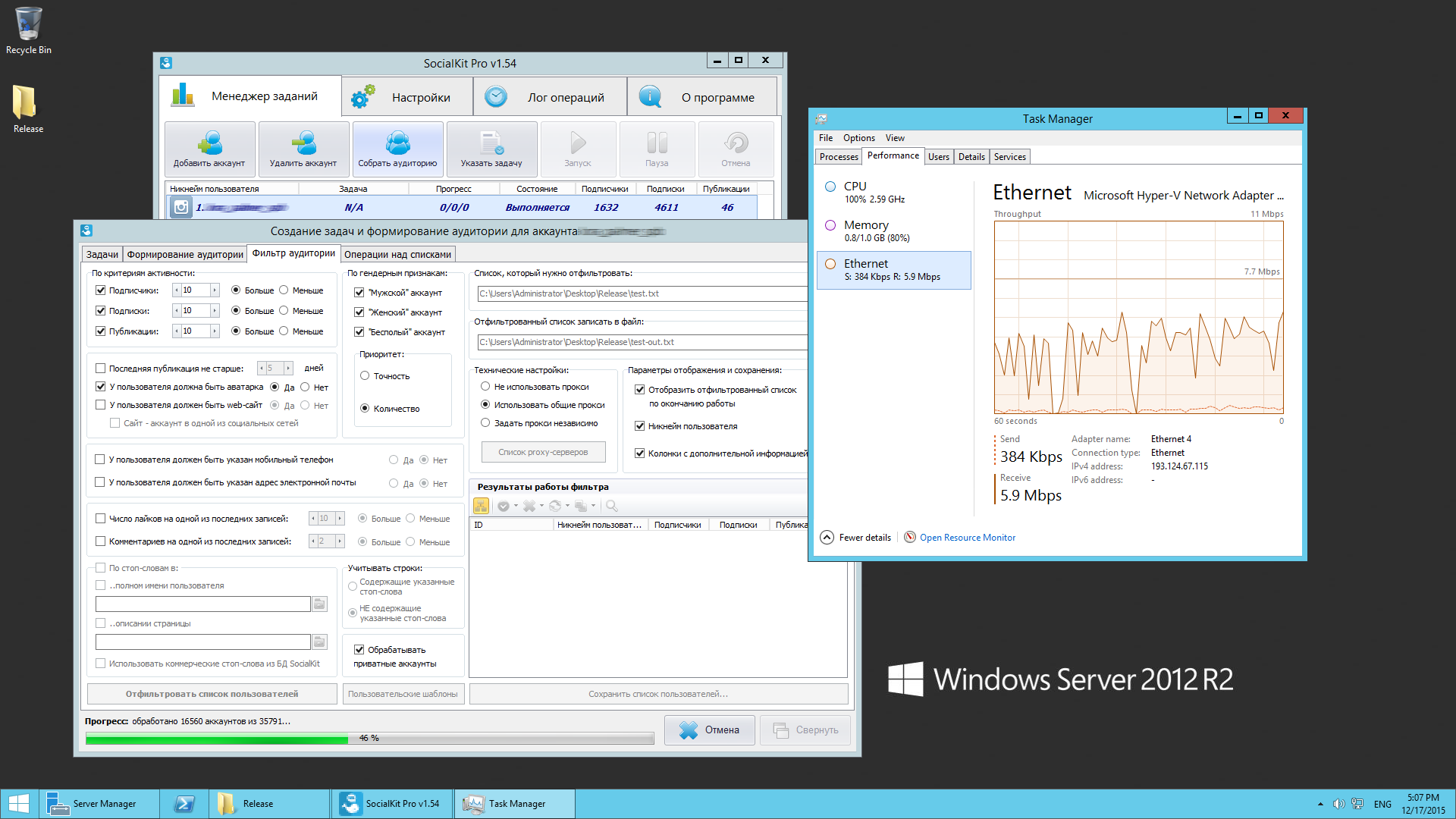Screen dimensions: 1456x819
Task: Click the volume speaker icon in system tray
Action: [x=1338, y=804]
